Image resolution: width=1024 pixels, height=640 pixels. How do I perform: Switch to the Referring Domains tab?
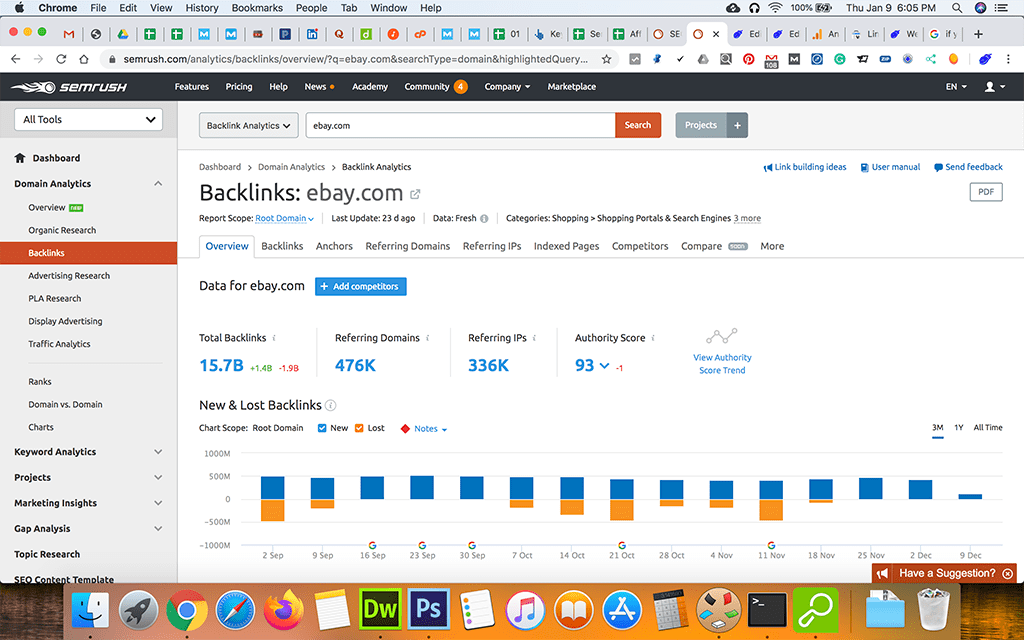pyautogui.click(x=408, y=246)
